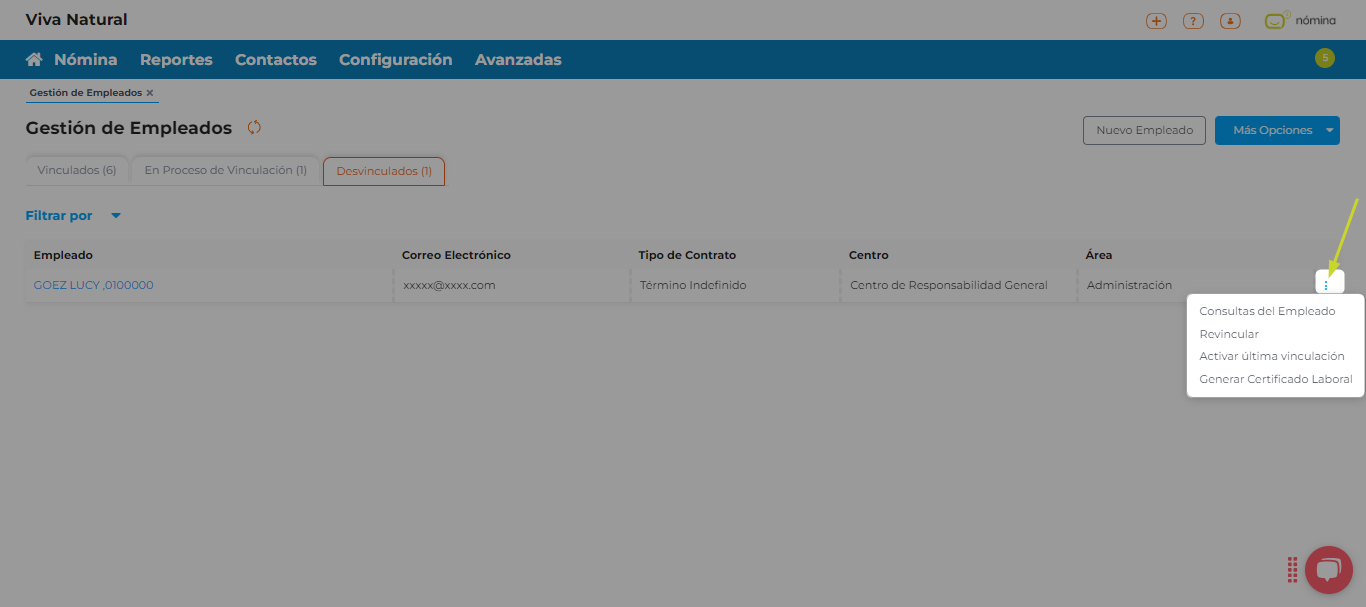Expand the Filtrar por dropdown
The image size is (1366, 607).
115,216
